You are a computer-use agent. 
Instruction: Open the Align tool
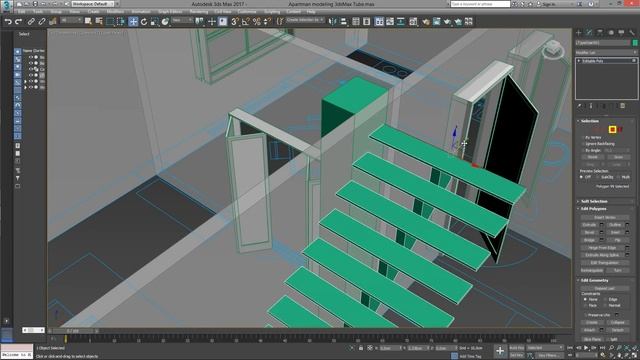[x=343, y=22]
